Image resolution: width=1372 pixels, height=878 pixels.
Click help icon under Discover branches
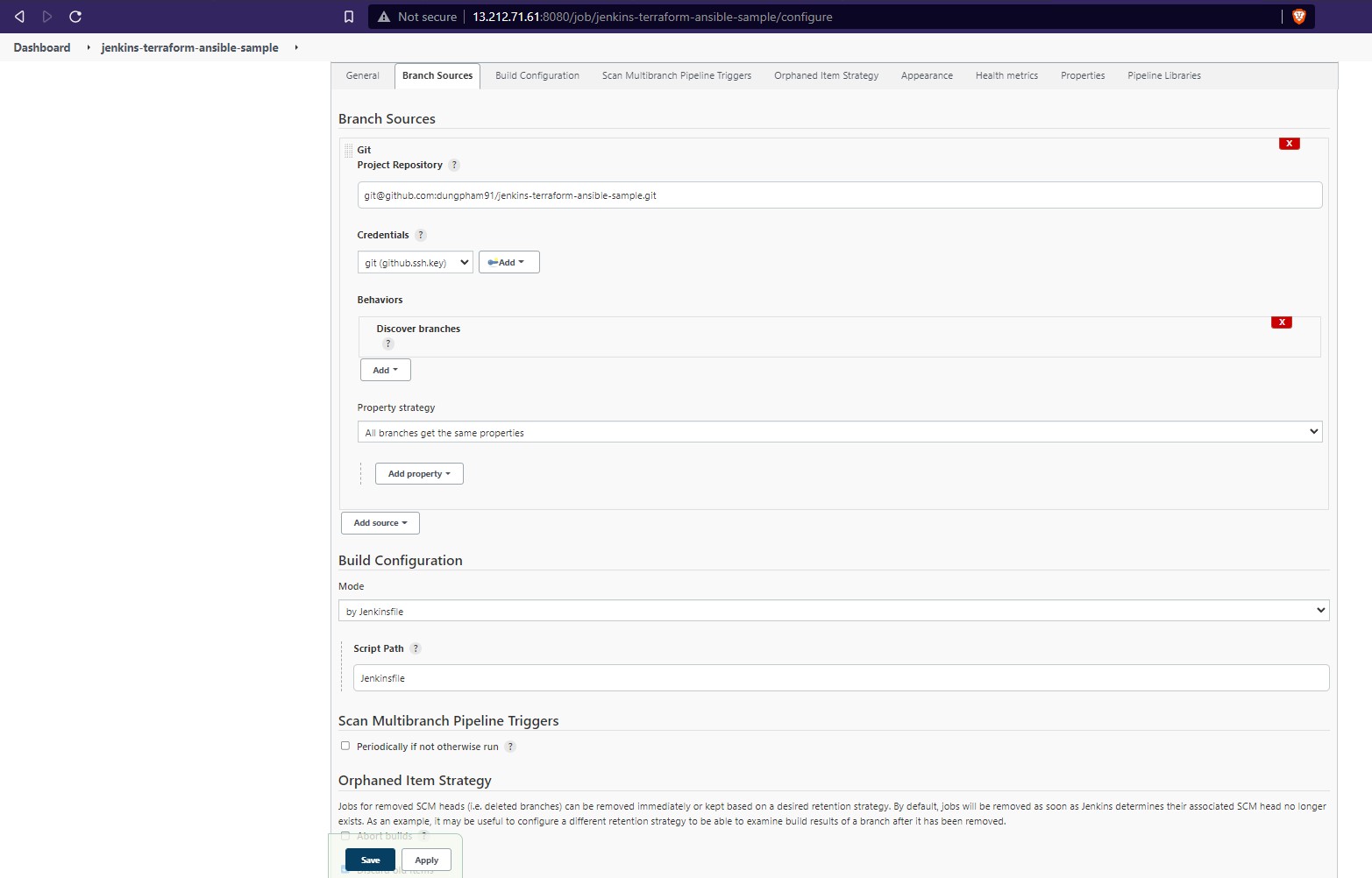click(x=388, y=343)
